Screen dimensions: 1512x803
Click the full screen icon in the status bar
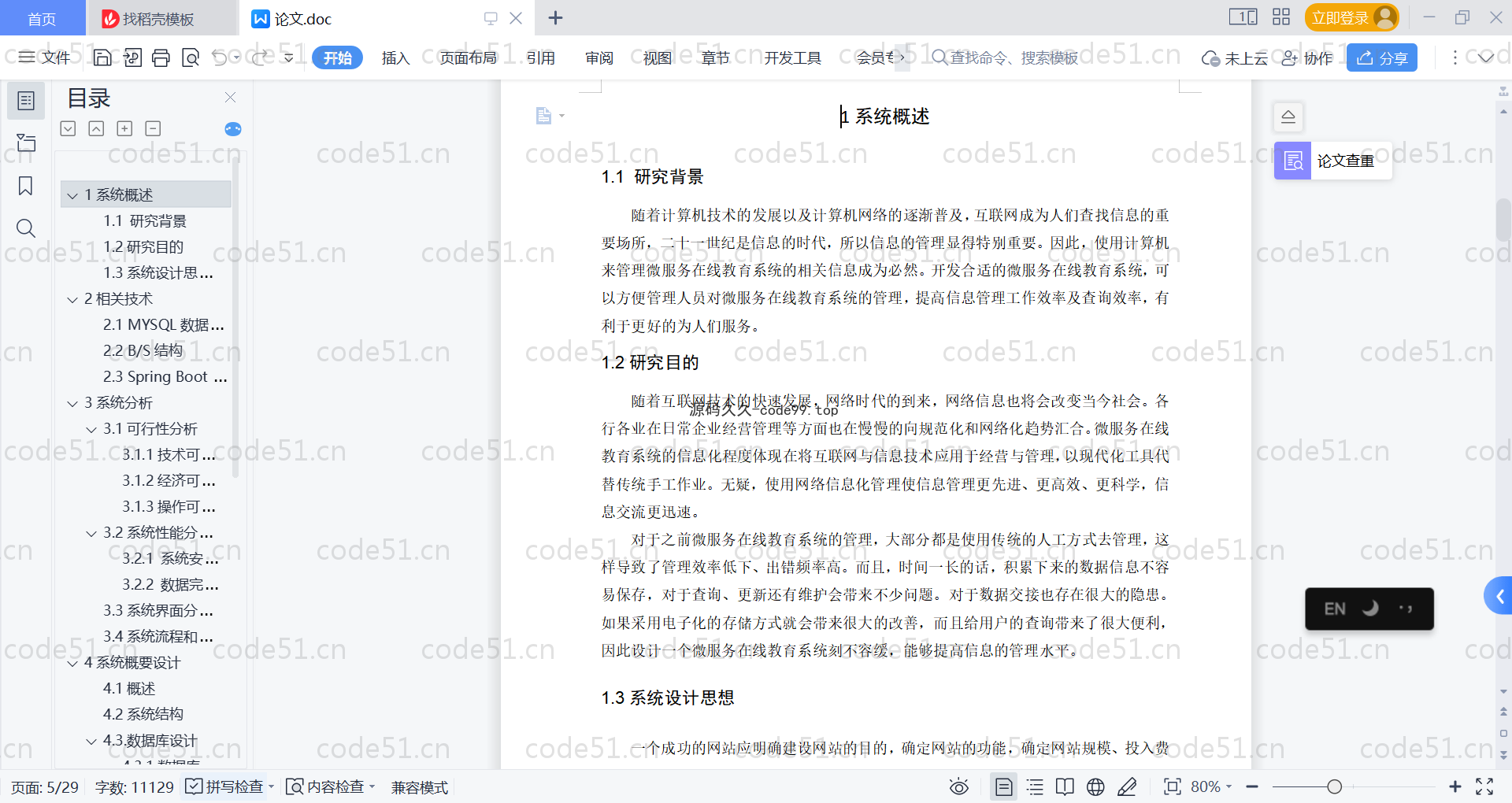1484,786
